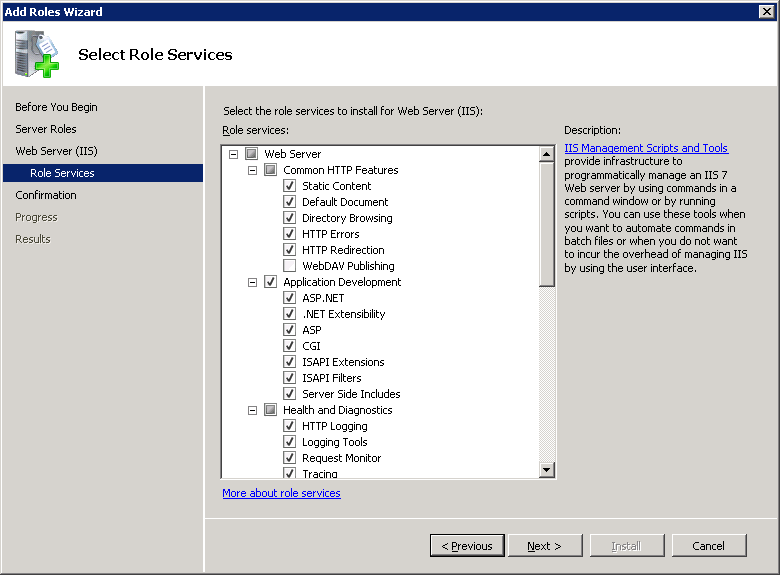Close the Add Roles Wizard window
780x575 pixels.
[767, 11]
